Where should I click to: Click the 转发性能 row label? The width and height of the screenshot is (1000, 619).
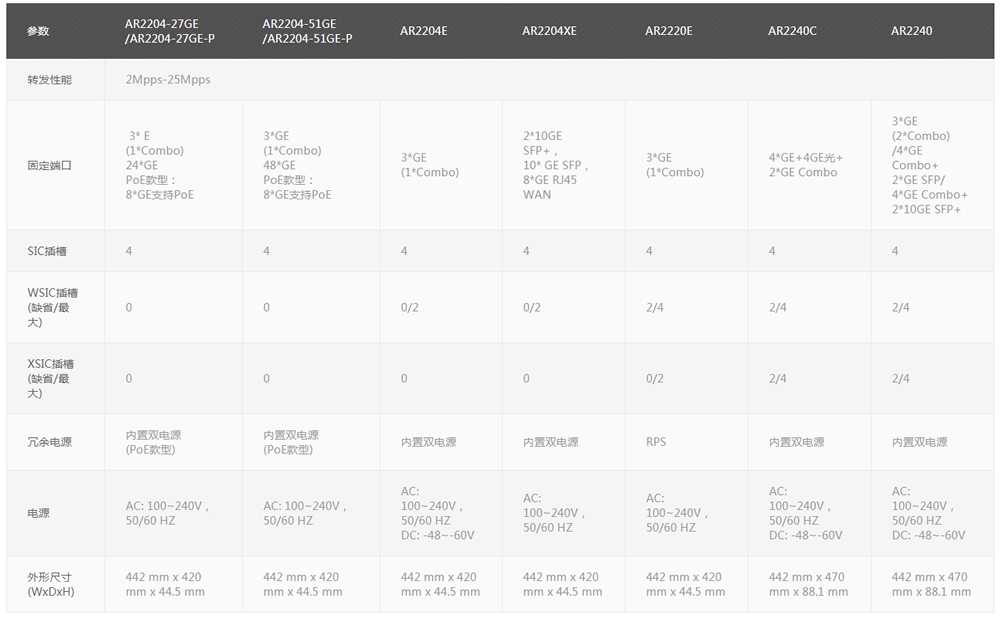pos(49,80)
